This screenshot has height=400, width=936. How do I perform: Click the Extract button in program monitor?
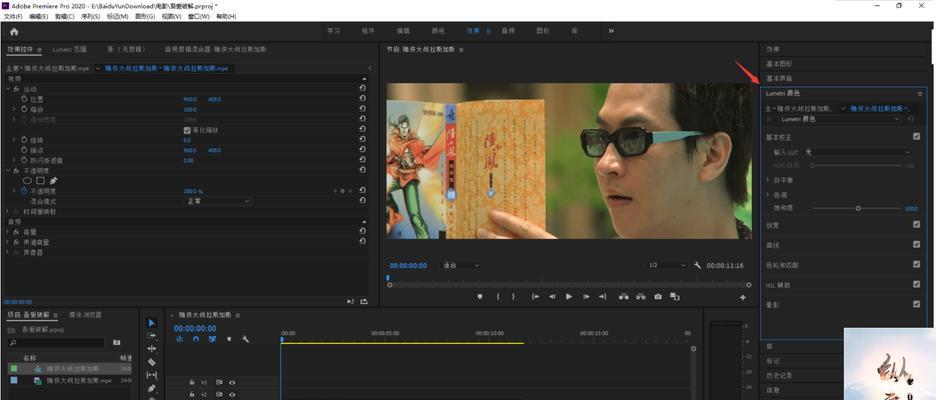click(x=641, y=297)
